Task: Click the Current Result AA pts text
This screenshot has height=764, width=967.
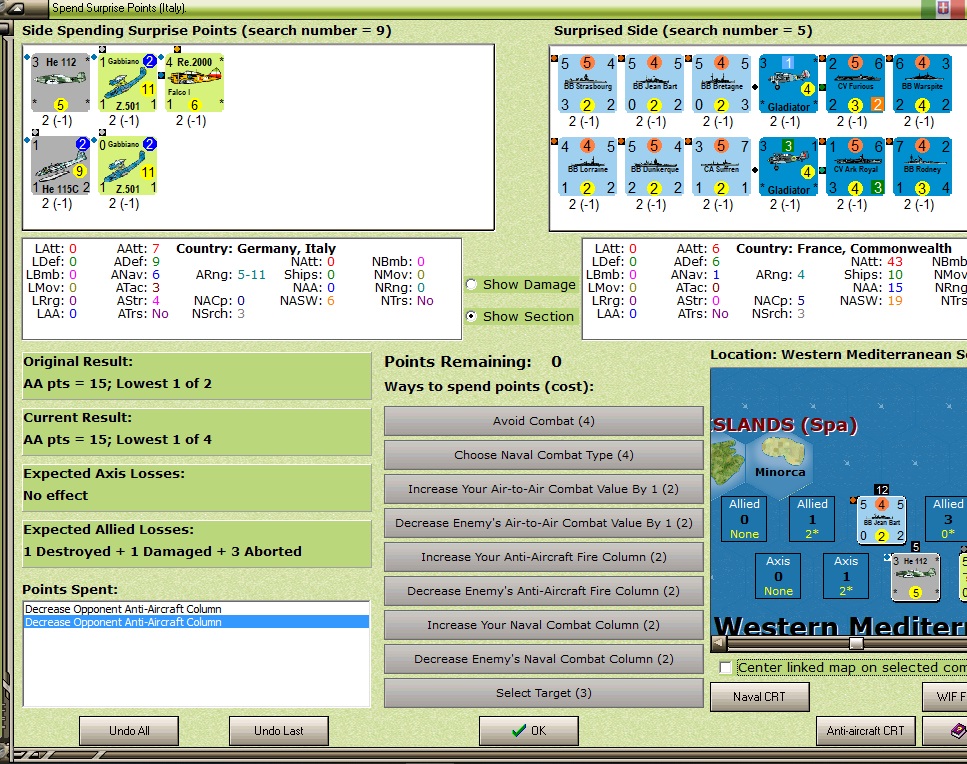Action: click(x=117, y=440)
